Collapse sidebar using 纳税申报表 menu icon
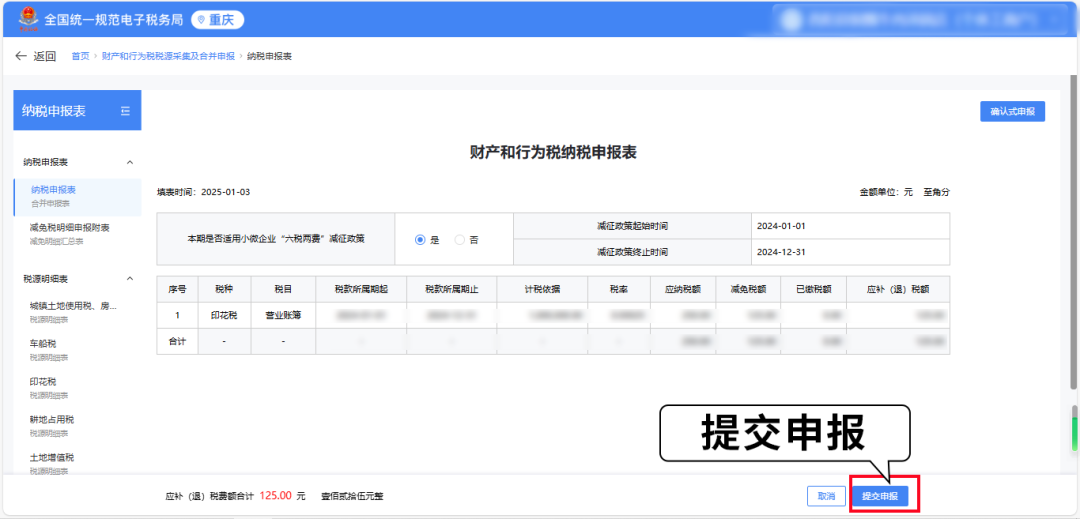 [125, 111]
